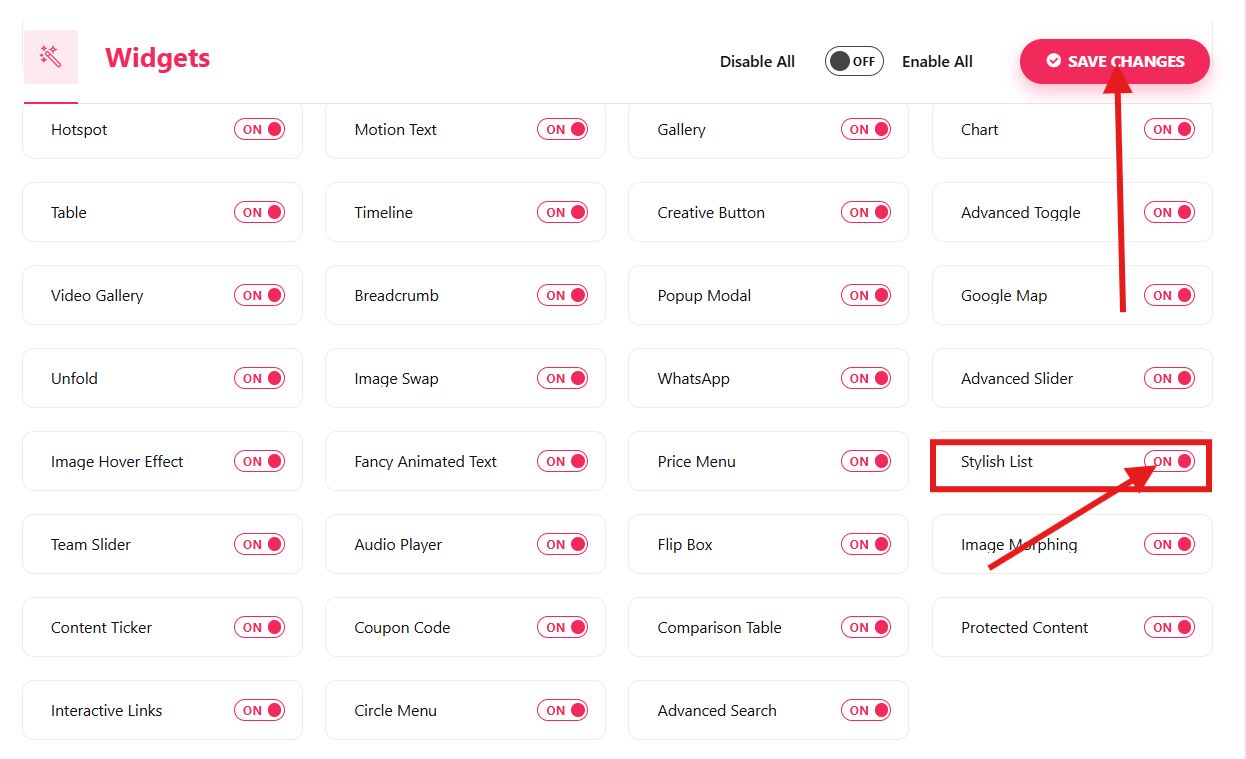Click the Widgets magic wand icon
1246x759 pixels.
[51, 57]
